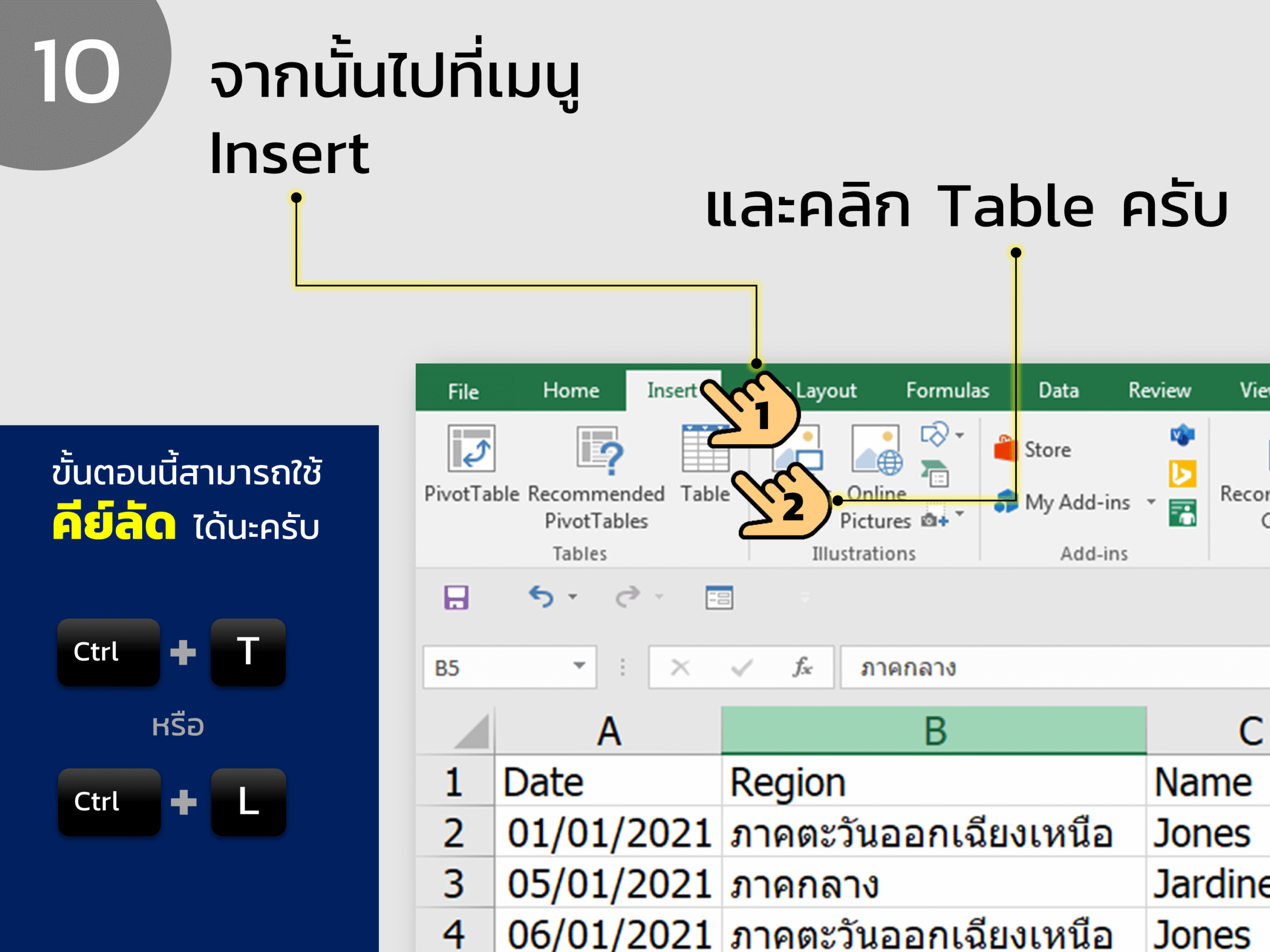Screen dimensions: 1270x952
Task: Expand the My Add-ins dropdown arrow
Action: tap(1150, 502)
